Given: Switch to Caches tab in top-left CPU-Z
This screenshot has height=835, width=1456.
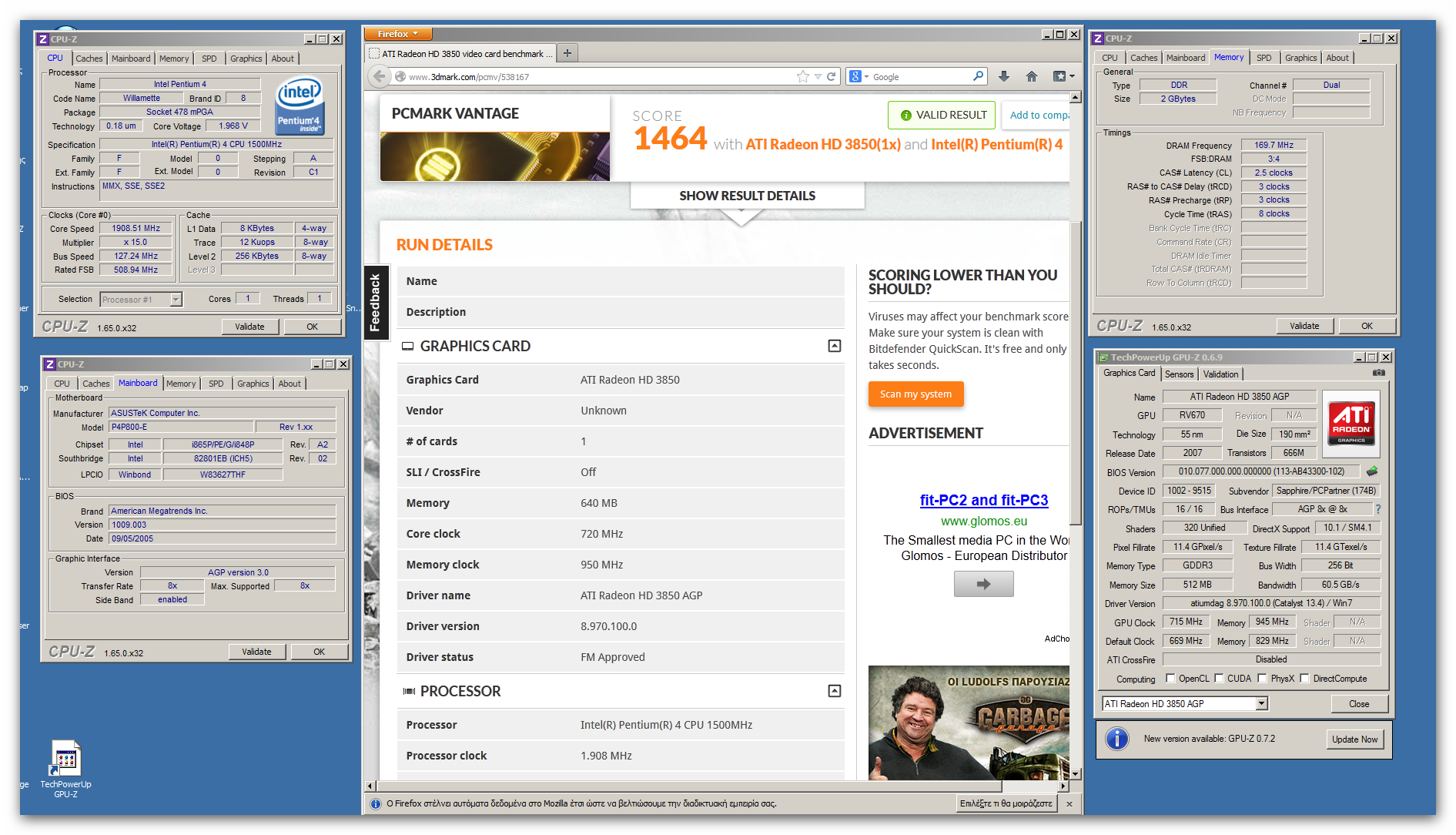Looking at the screenshot, I should [89, 59].
